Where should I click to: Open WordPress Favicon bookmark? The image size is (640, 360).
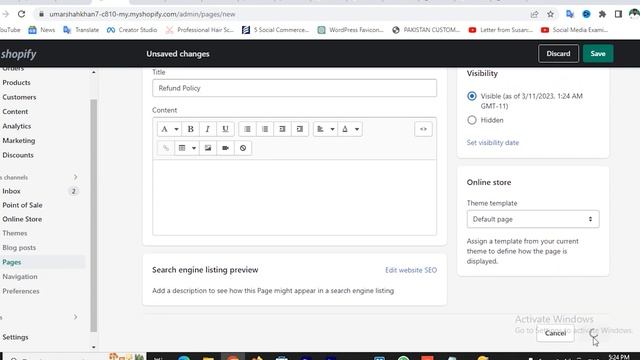351,30
